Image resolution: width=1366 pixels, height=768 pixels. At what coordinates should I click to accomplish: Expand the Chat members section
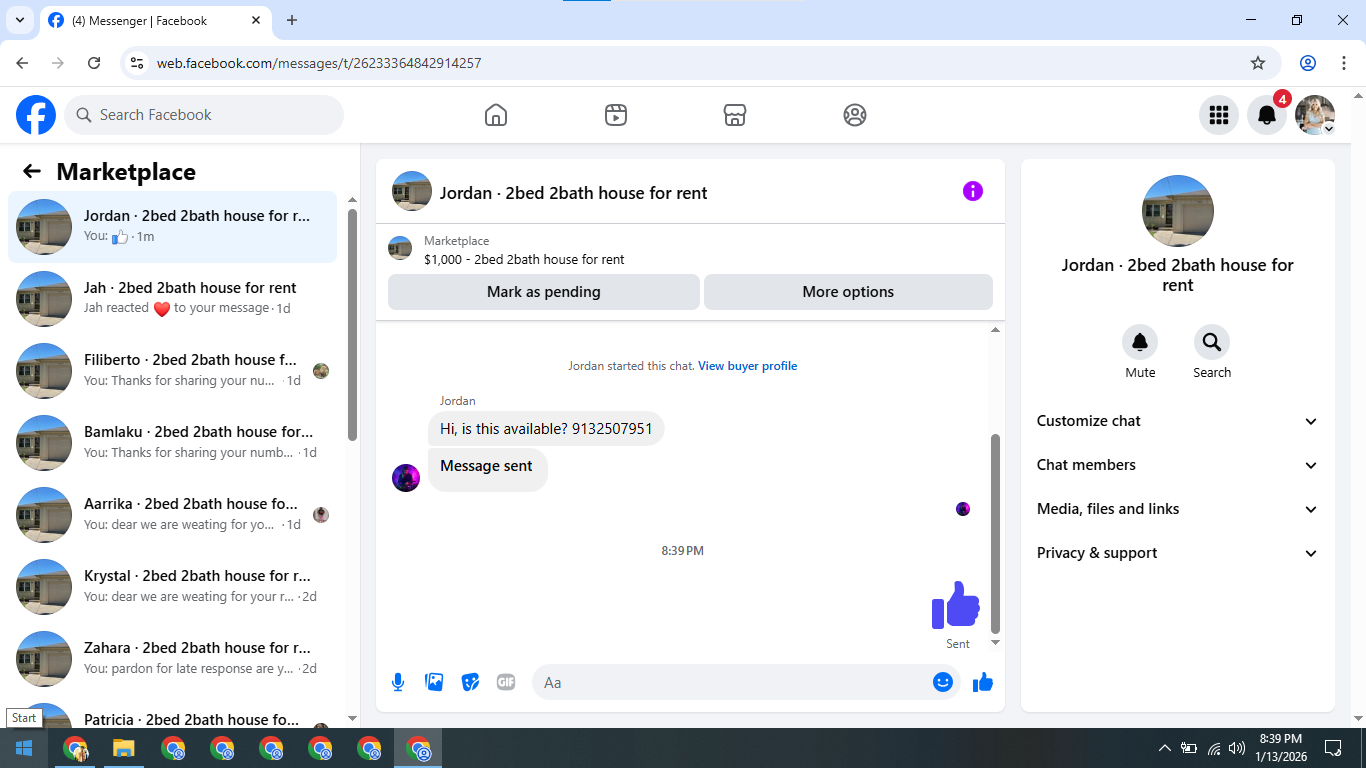pyautogui.click(x=1178, y=465)
